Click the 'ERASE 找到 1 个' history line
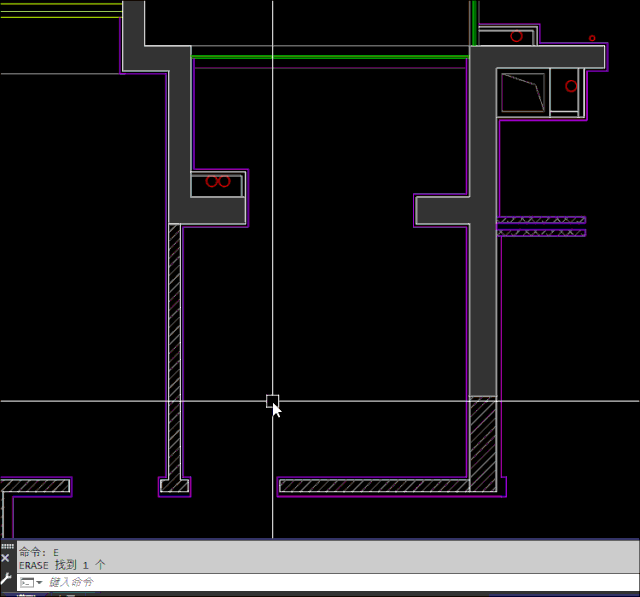 pyautogui.click(x=62, y=565)
